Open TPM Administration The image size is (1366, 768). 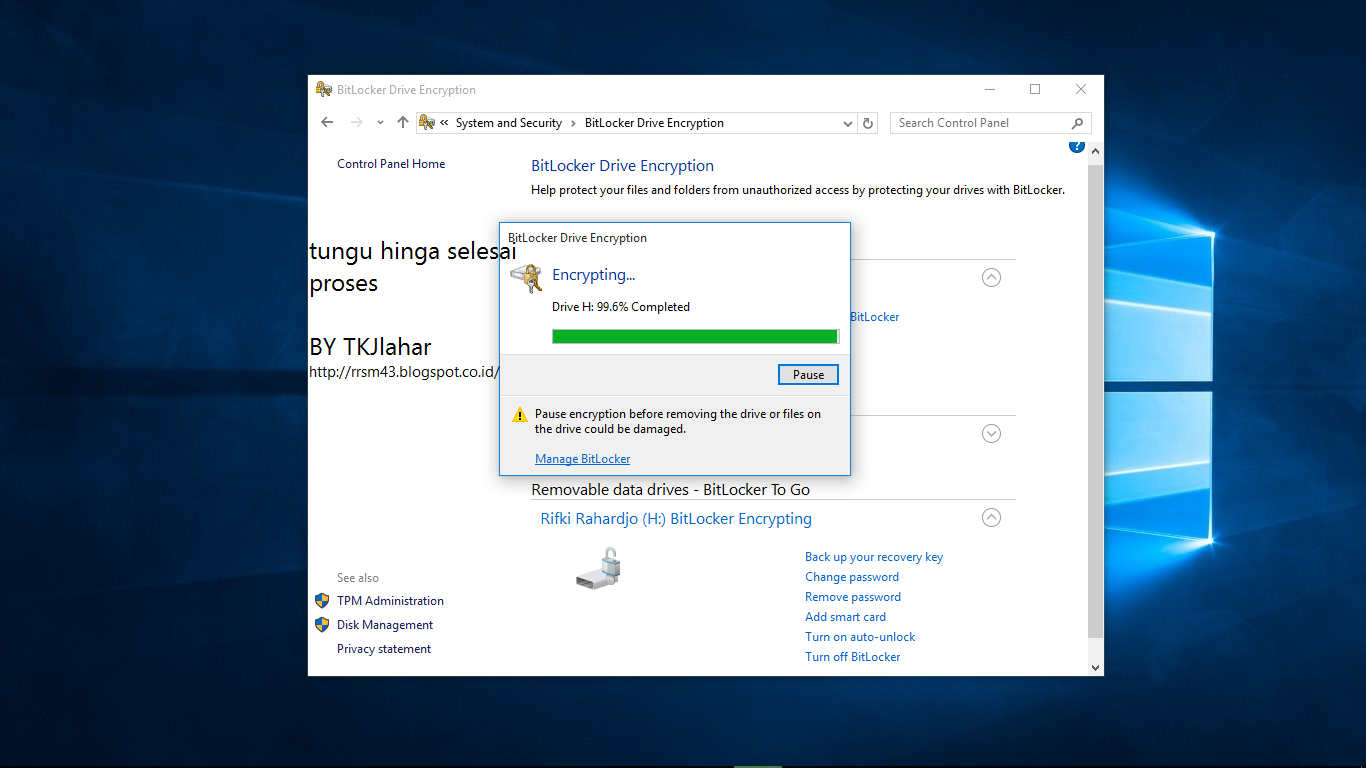(390, 601)
